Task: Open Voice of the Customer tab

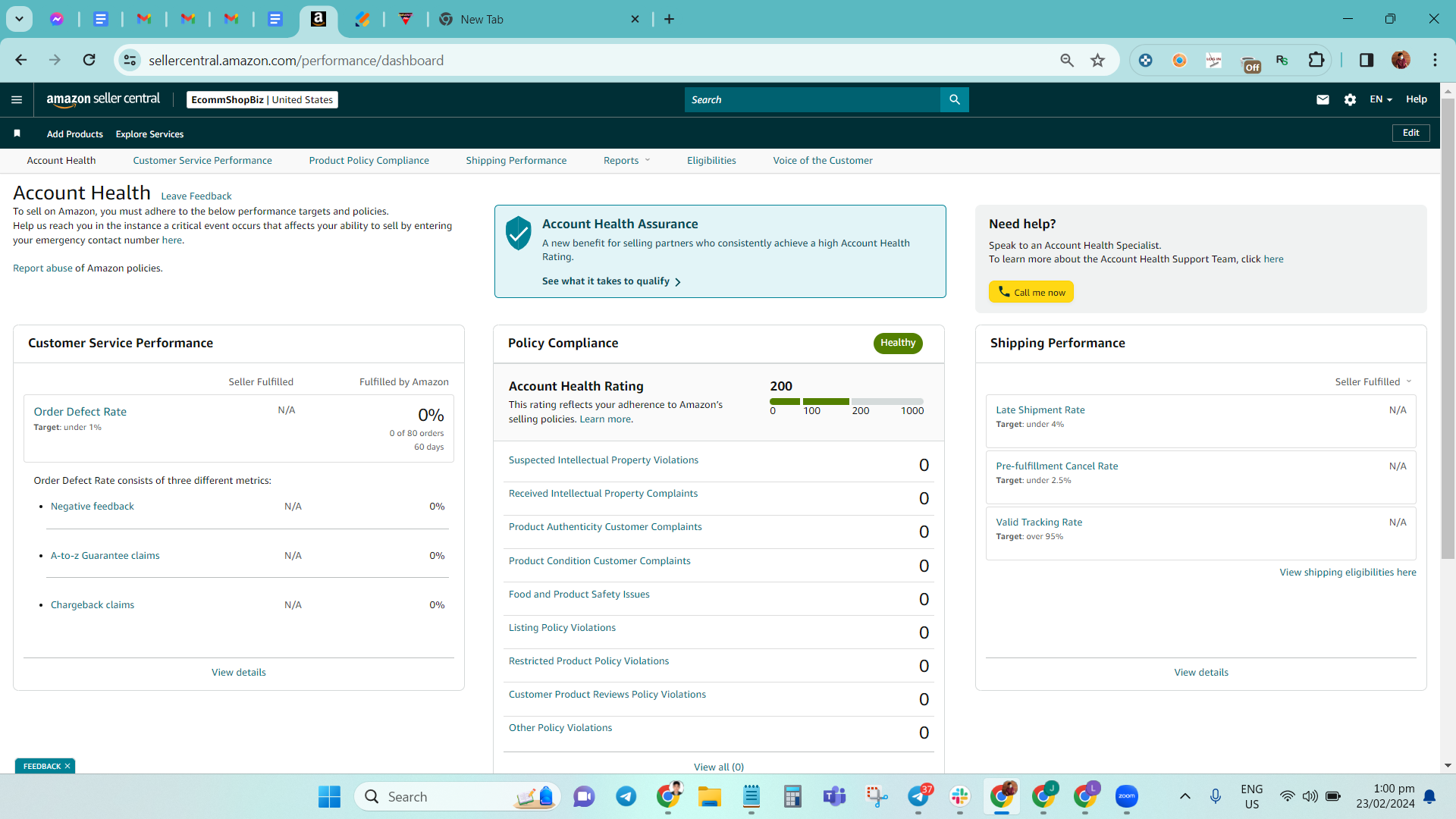Action: coord(823,160)
